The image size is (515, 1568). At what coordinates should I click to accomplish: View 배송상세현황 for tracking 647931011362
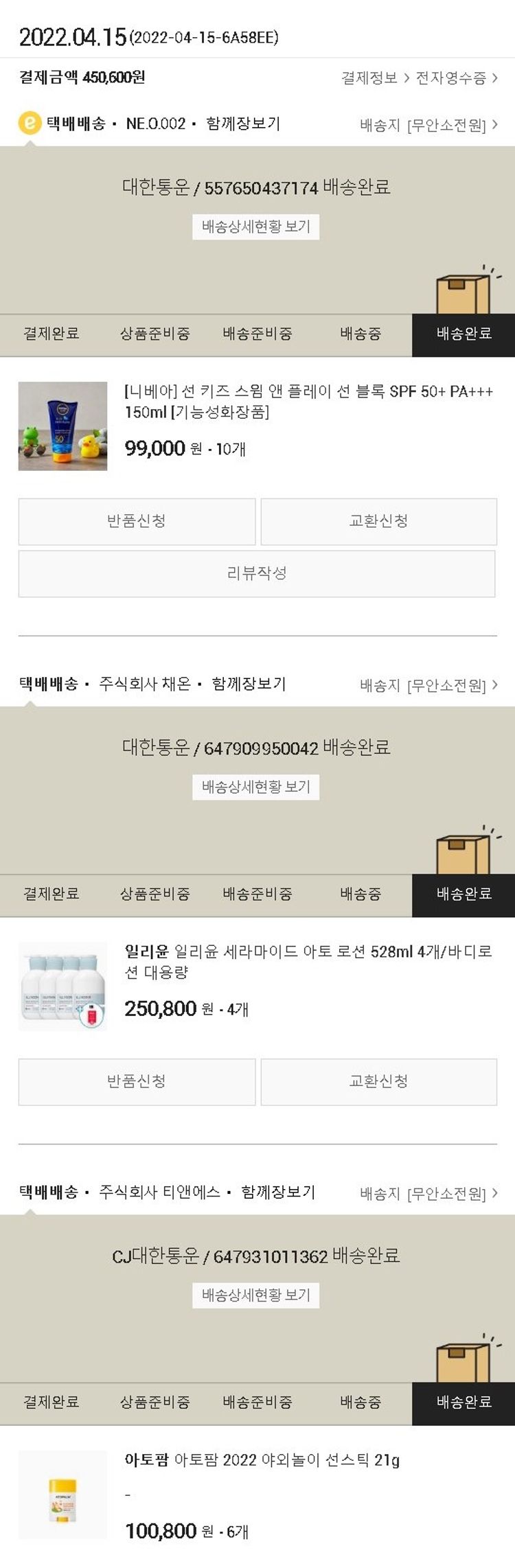[255, 1295]
